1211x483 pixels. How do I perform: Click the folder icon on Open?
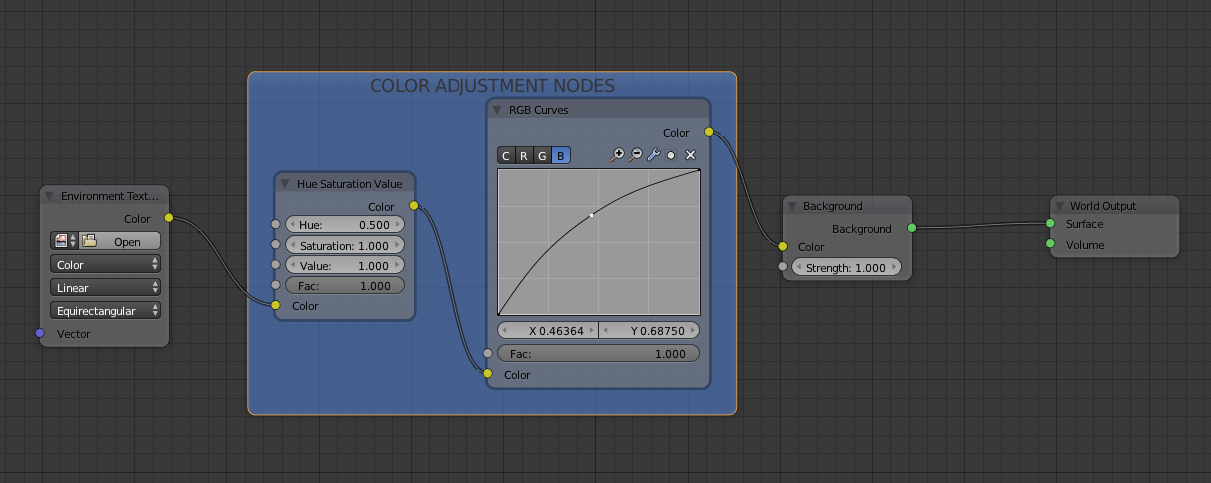pos(90,241)
